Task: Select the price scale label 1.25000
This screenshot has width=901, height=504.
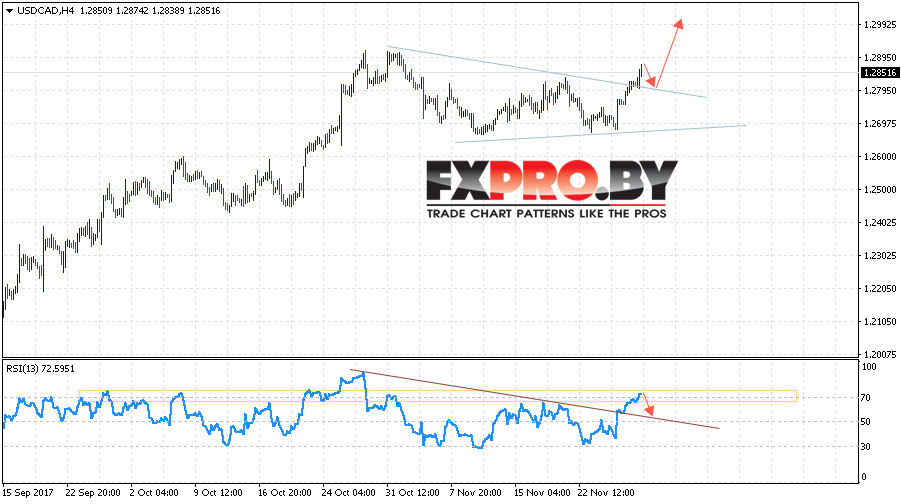Action: (x=880, y=190)
